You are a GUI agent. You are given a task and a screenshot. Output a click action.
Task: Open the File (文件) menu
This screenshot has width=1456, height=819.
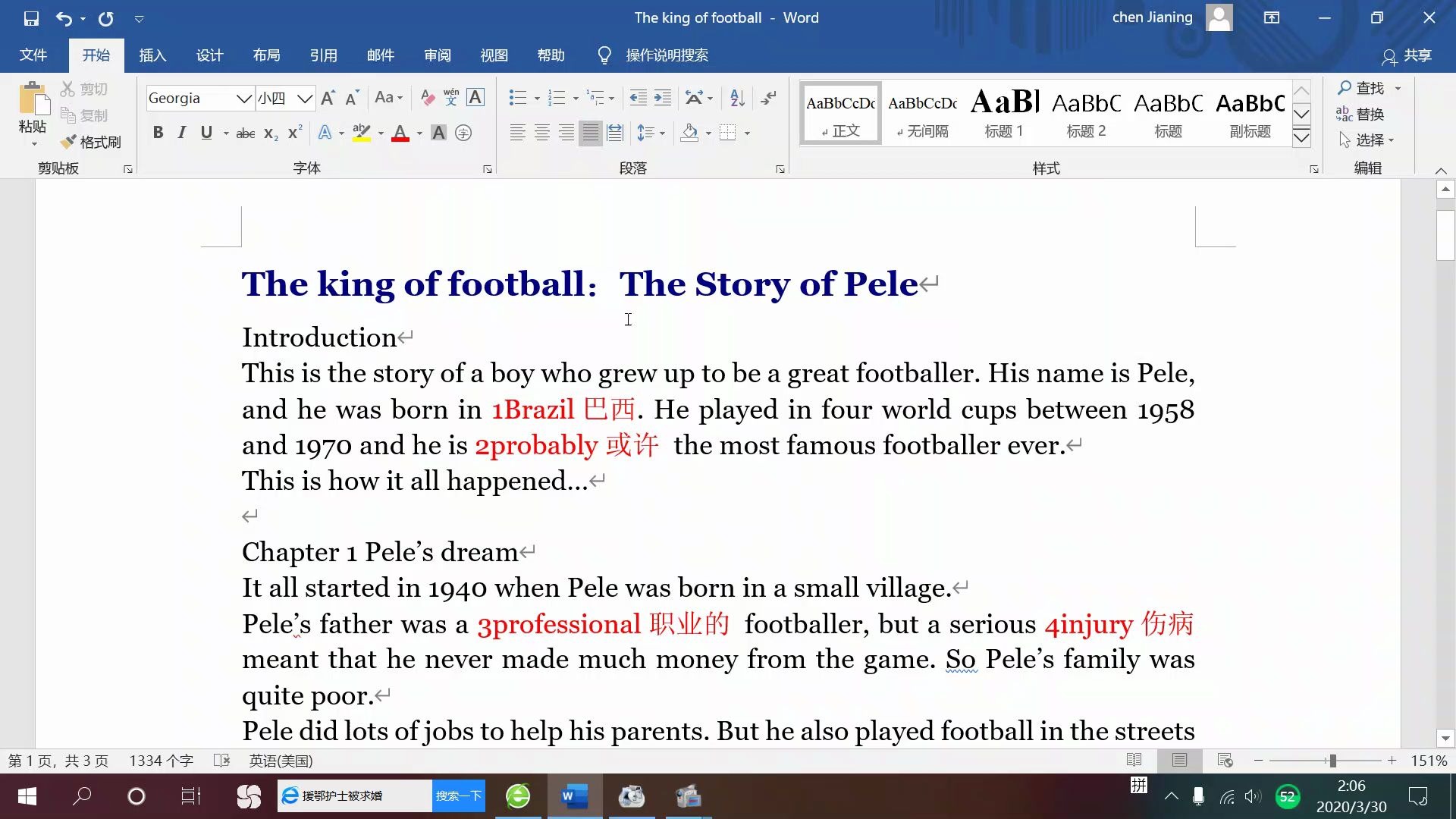coord(33,55)
